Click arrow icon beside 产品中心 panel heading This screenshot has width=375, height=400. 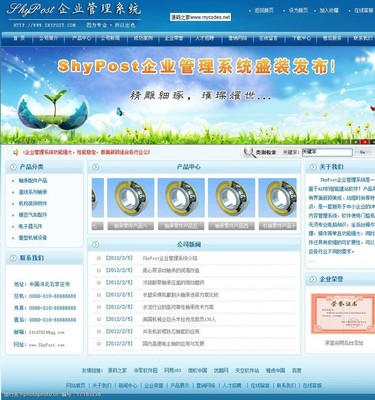[95, 167]
